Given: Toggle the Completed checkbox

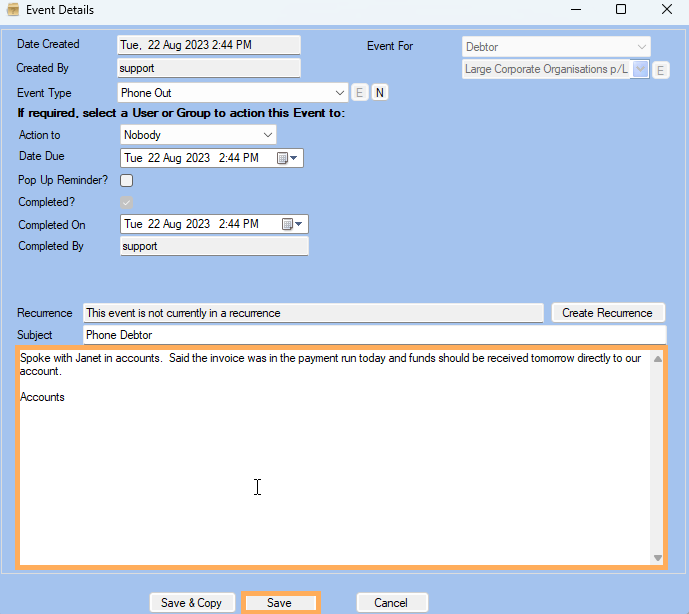Looking at the screenshot, I should (127, 203).
